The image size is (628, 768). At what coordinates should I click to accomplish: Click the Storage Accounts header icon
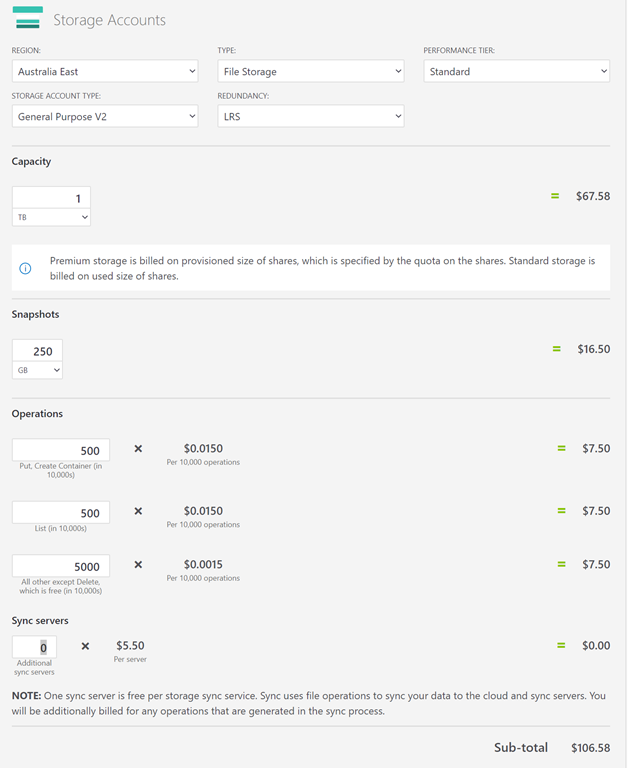pyautogui.click(x=27, y=18)
